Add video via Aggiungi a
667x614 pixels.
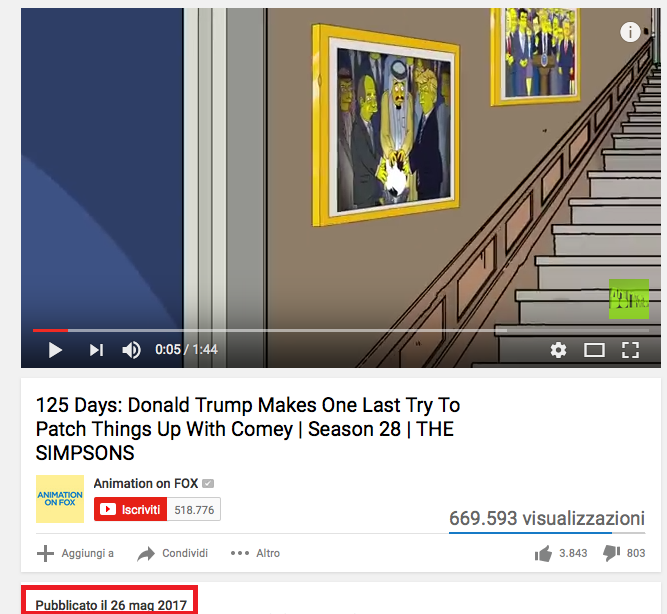[x=75, y=554]
